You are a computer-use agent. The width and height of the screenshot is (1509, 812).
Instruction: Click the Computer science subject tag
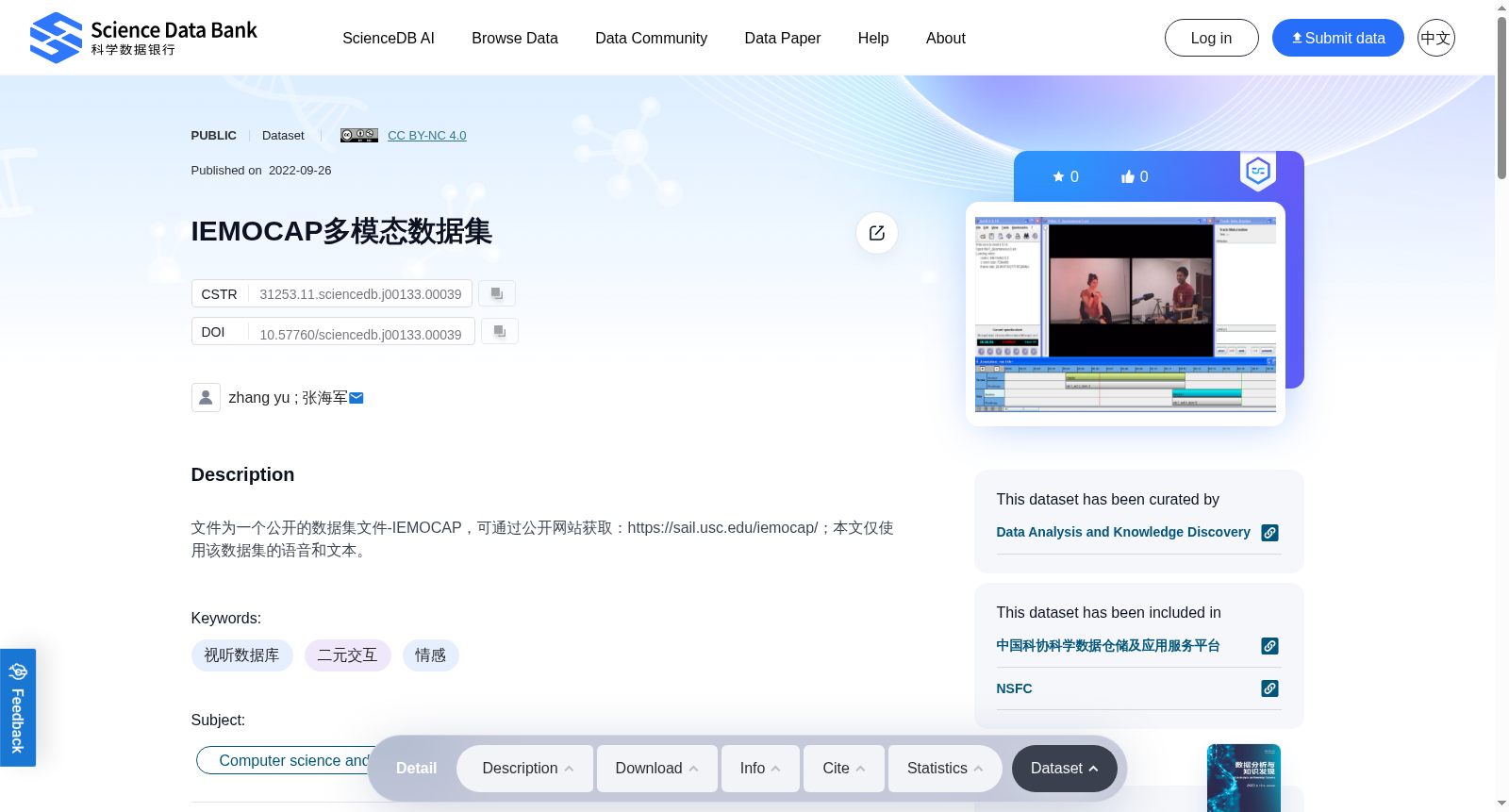(285, 760)
